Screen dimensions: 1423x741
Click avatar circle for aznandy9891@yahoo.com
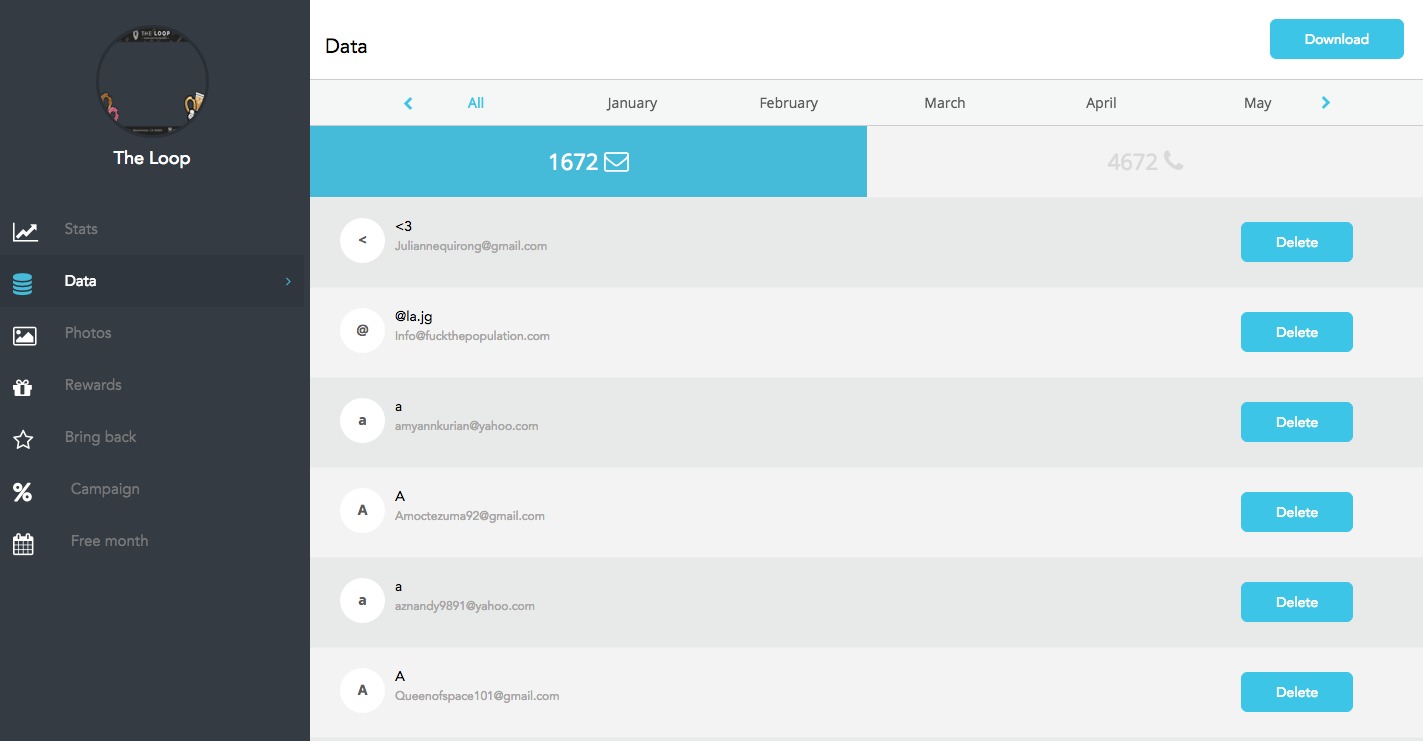coord(362,601)
